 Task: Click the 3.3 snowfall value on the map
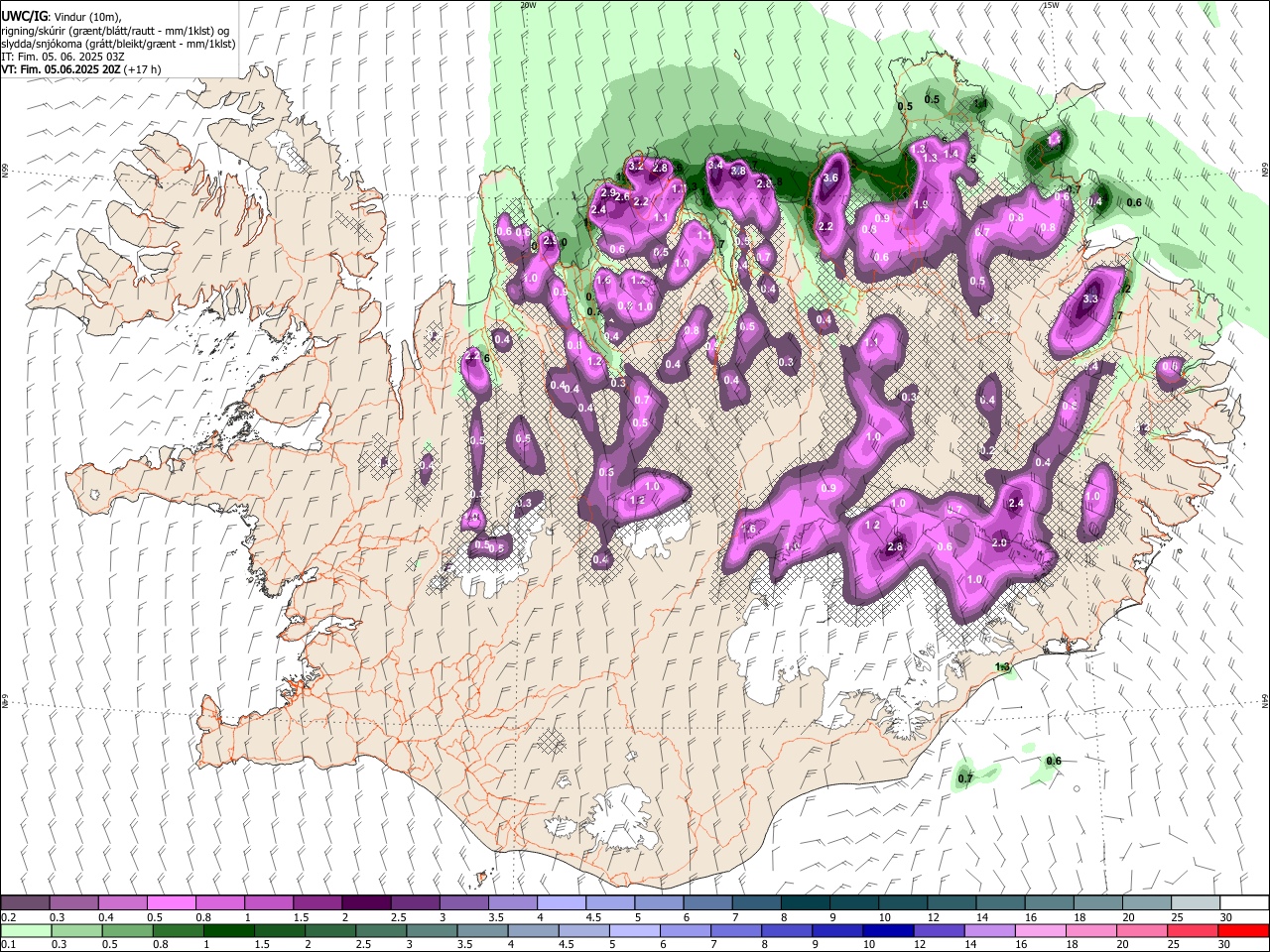coord(1090,298)
